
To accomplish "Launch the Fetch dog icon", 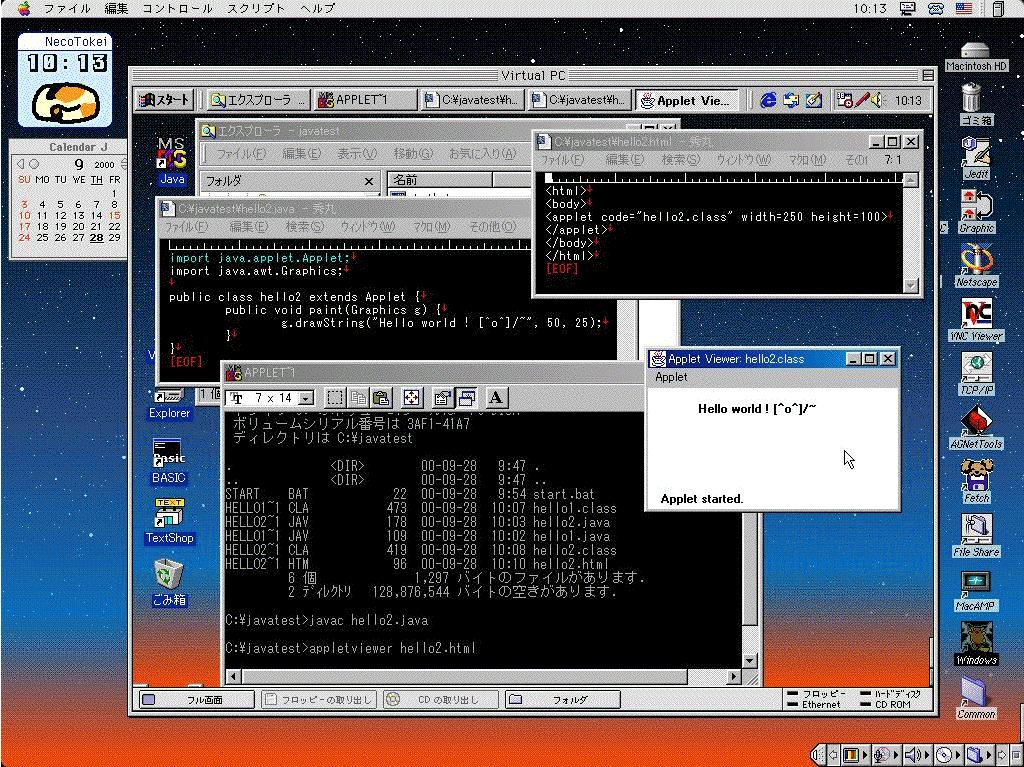I will (976, 476).
